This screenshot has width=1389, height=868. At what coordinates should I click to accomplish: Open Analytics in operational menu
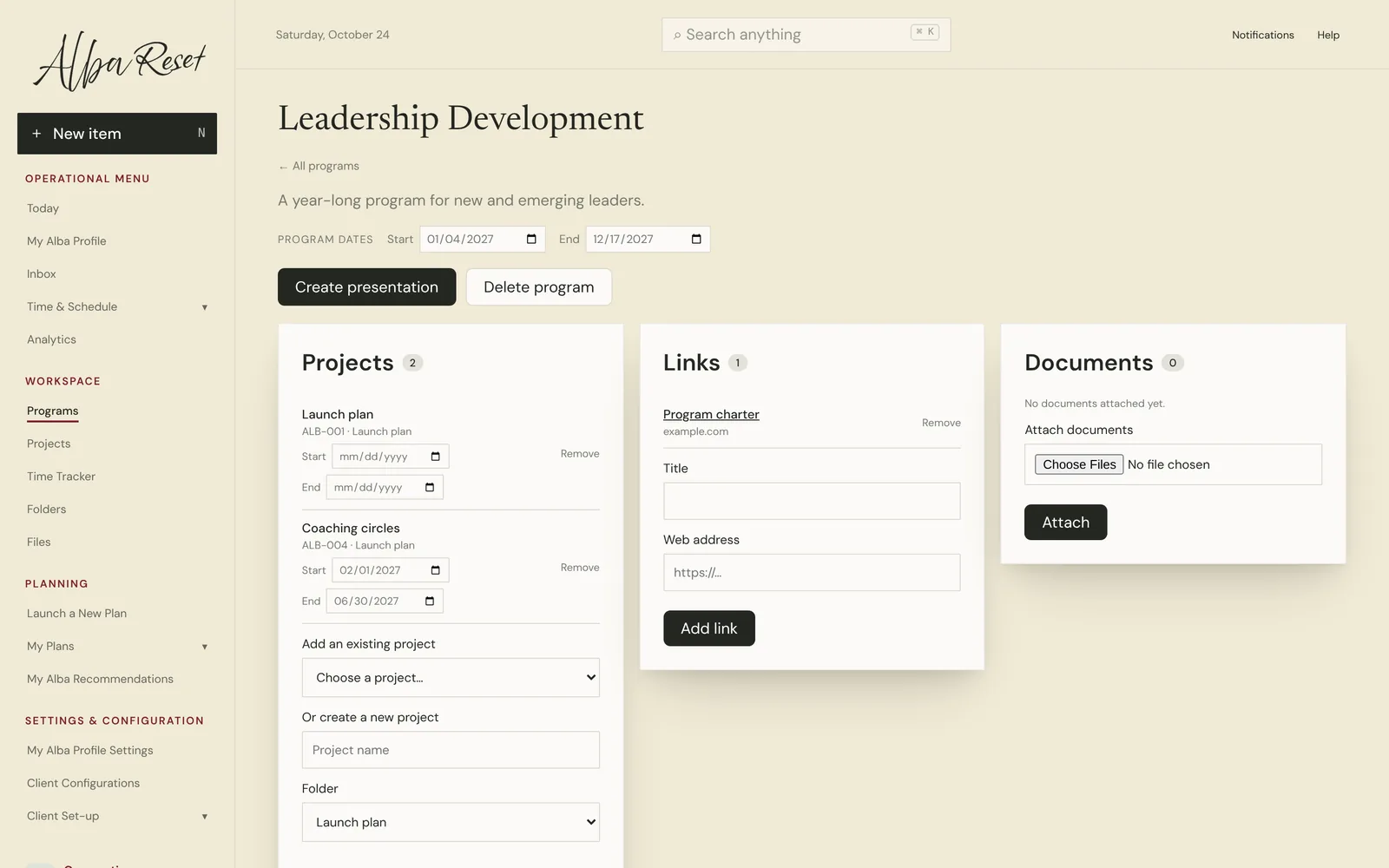pos(51,339)
